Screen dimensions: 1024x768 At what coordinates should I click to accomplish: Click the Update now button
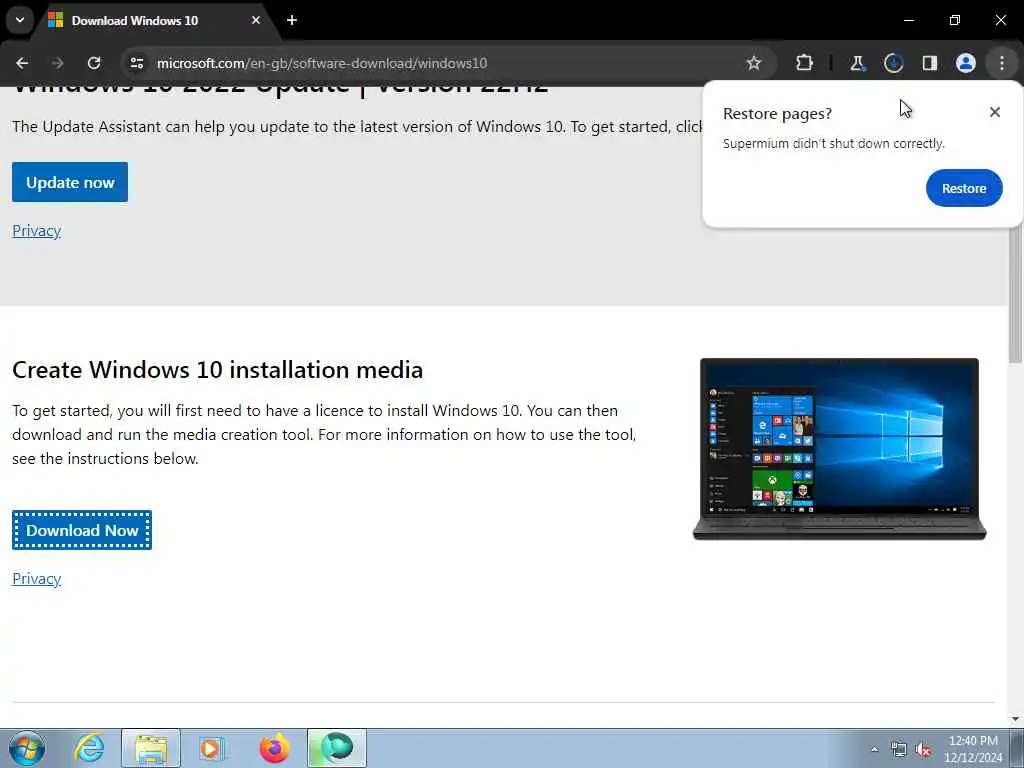click(70, 182)
